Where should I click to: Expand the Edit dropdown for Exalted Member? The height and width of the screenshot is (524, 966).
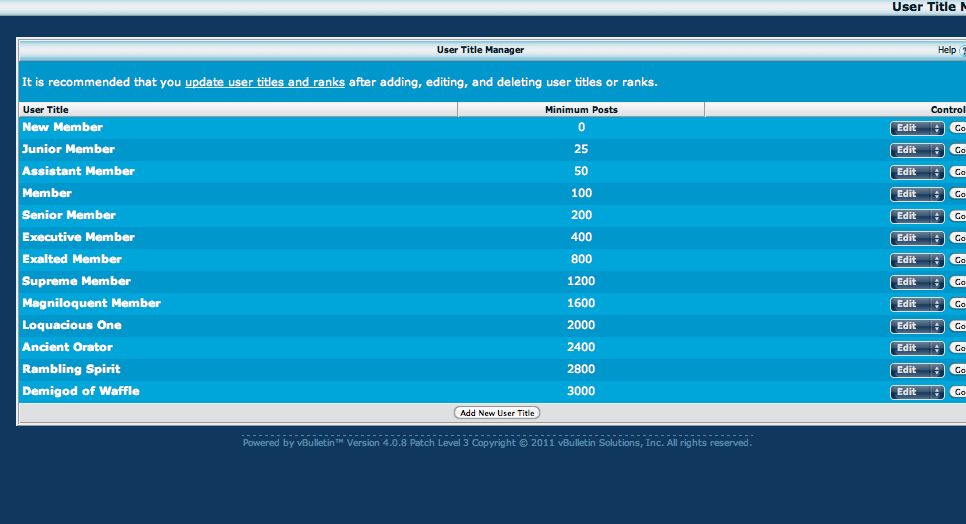(916, 260)
